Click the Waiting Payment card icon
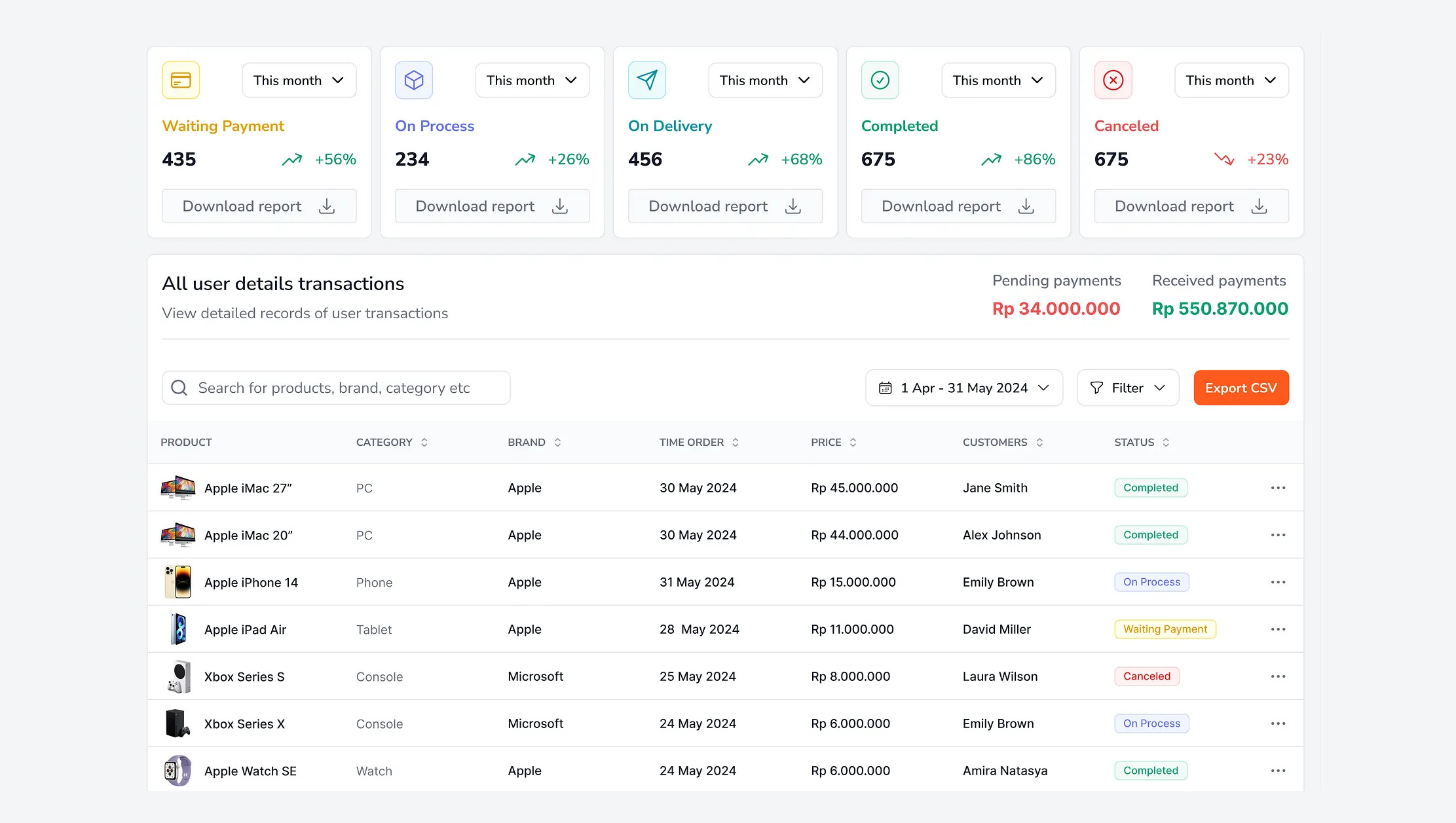This screenshot has width=1456, height=823. tap(180, 80)
